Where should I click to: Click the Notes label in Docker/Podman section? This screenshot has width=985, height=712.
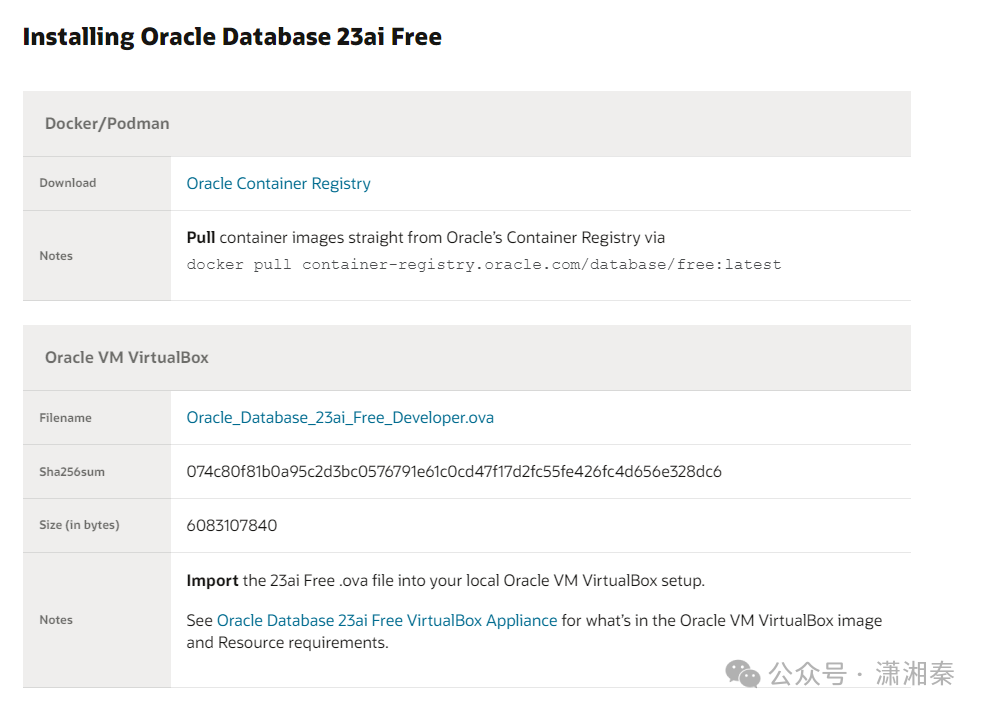56,255
